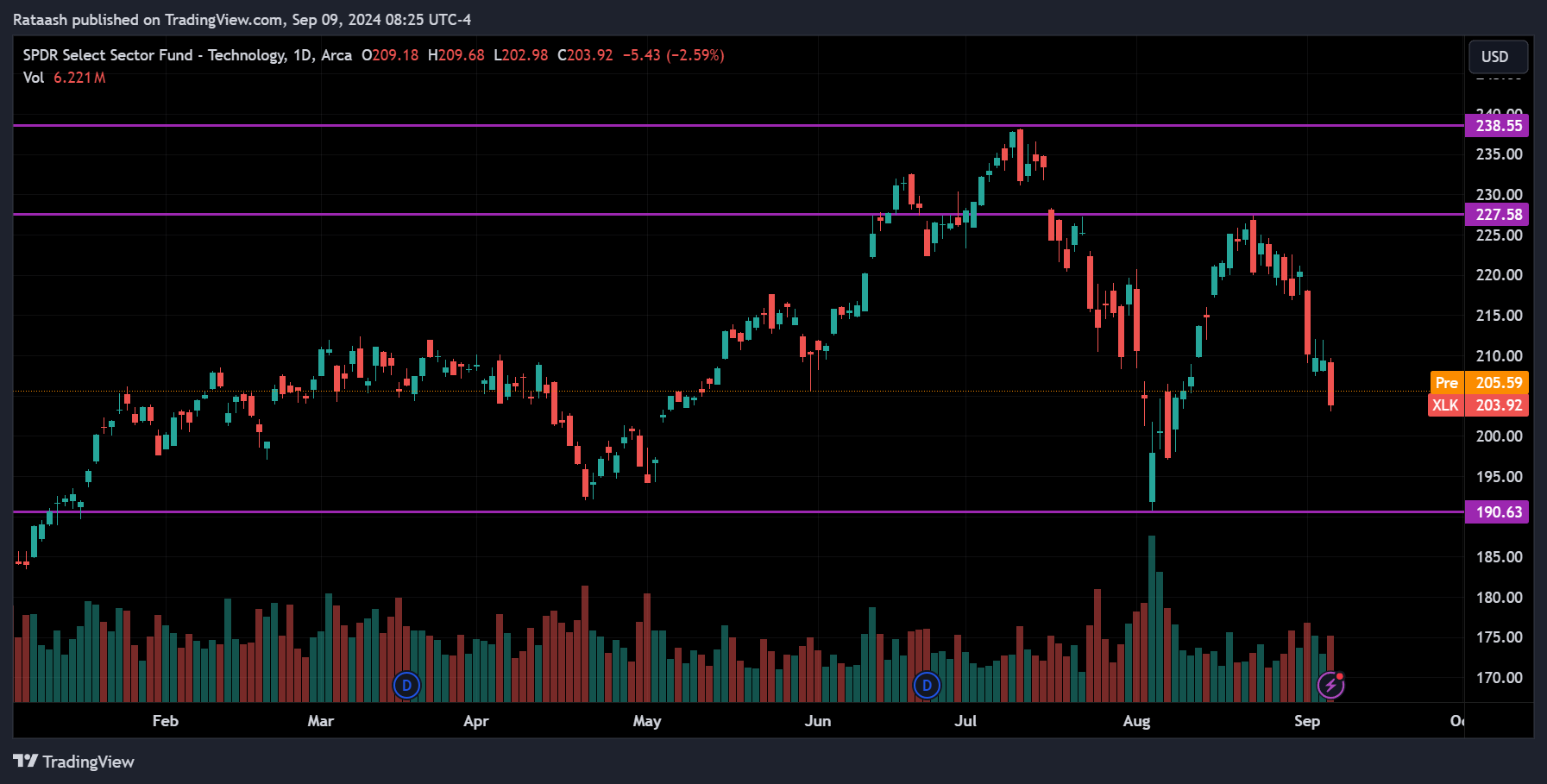1547x784 pixels.
Task: Click the 220.00 price axis value
Action: pos(1499,275)
